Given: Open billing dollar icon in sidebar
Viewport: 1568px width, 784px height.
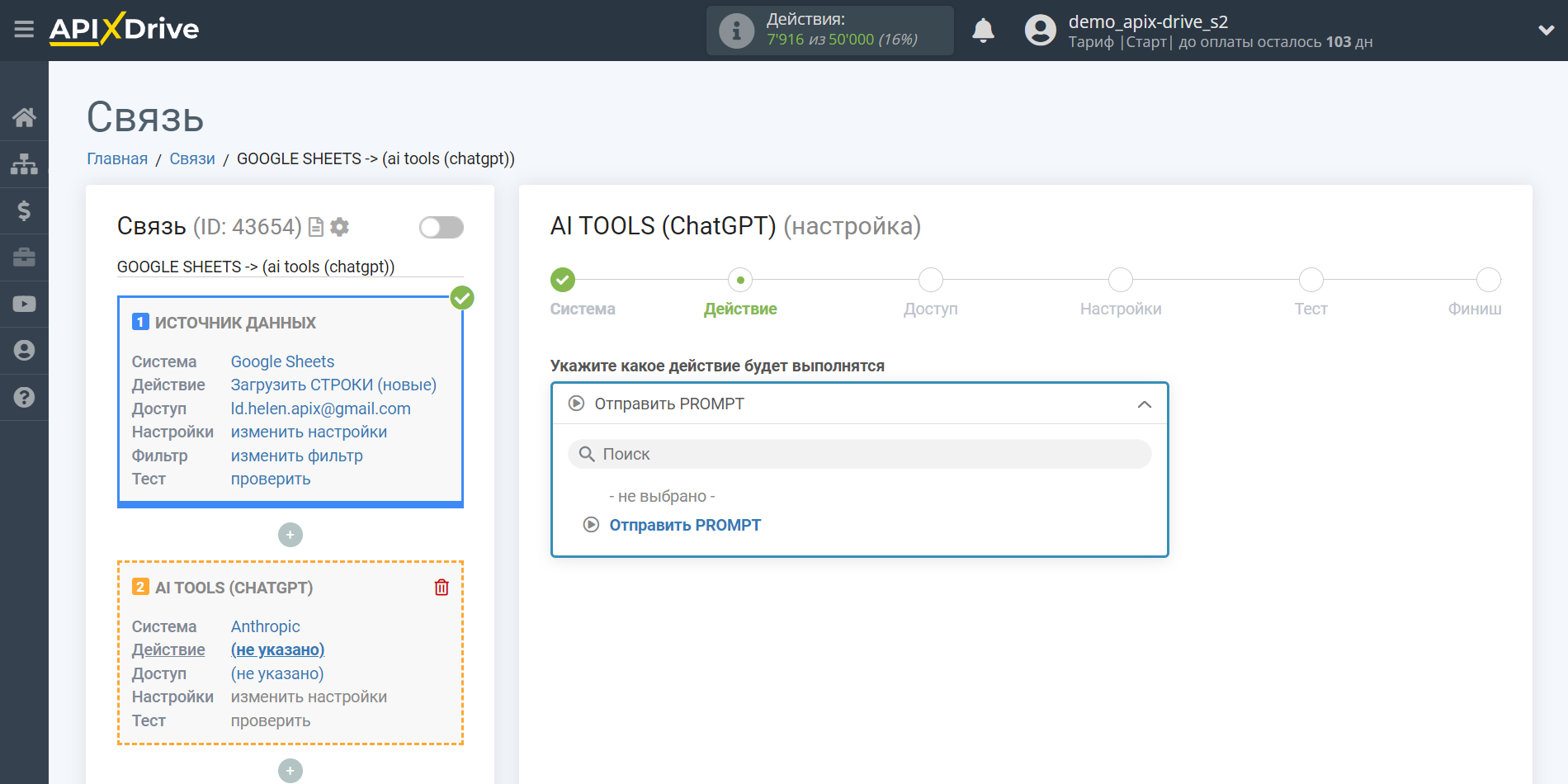Looking at the screenshot, I should coord(24,210).
